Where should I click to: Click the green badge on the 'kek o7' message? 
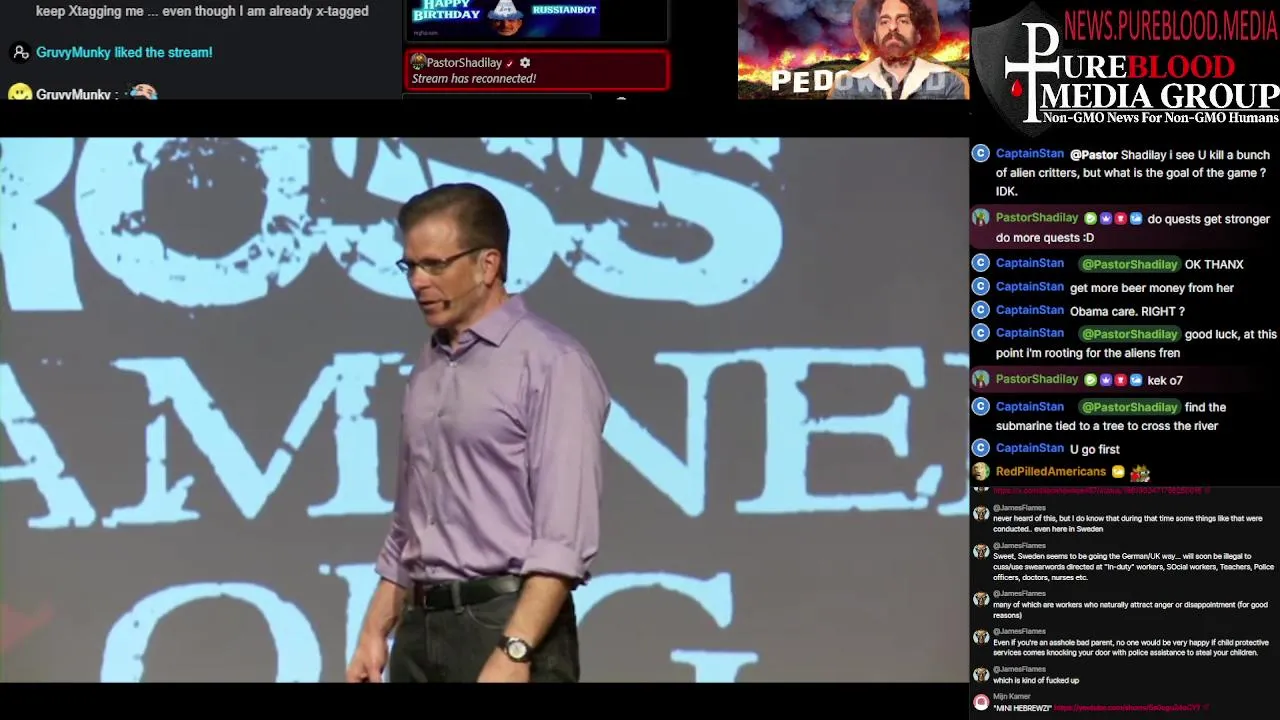click(1090, 379)
